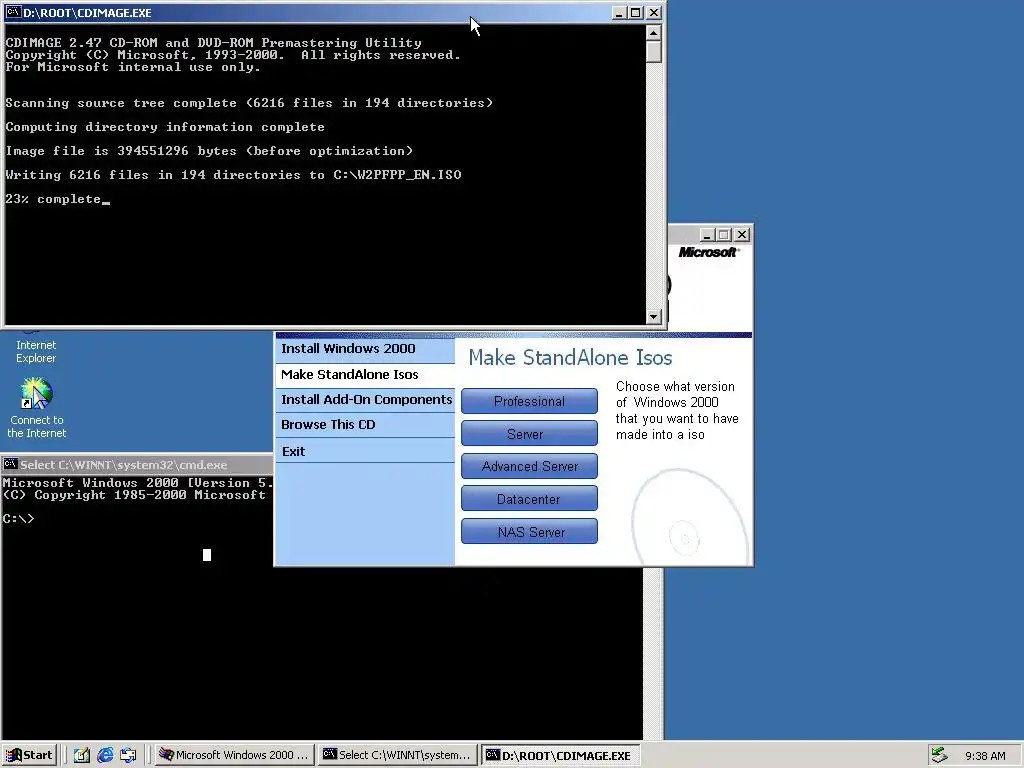Image resolution: width=1024 pixels, height=768 pixels.
Task: Click the cmd.exe window title bar
Action: click(x=137, y=464)
